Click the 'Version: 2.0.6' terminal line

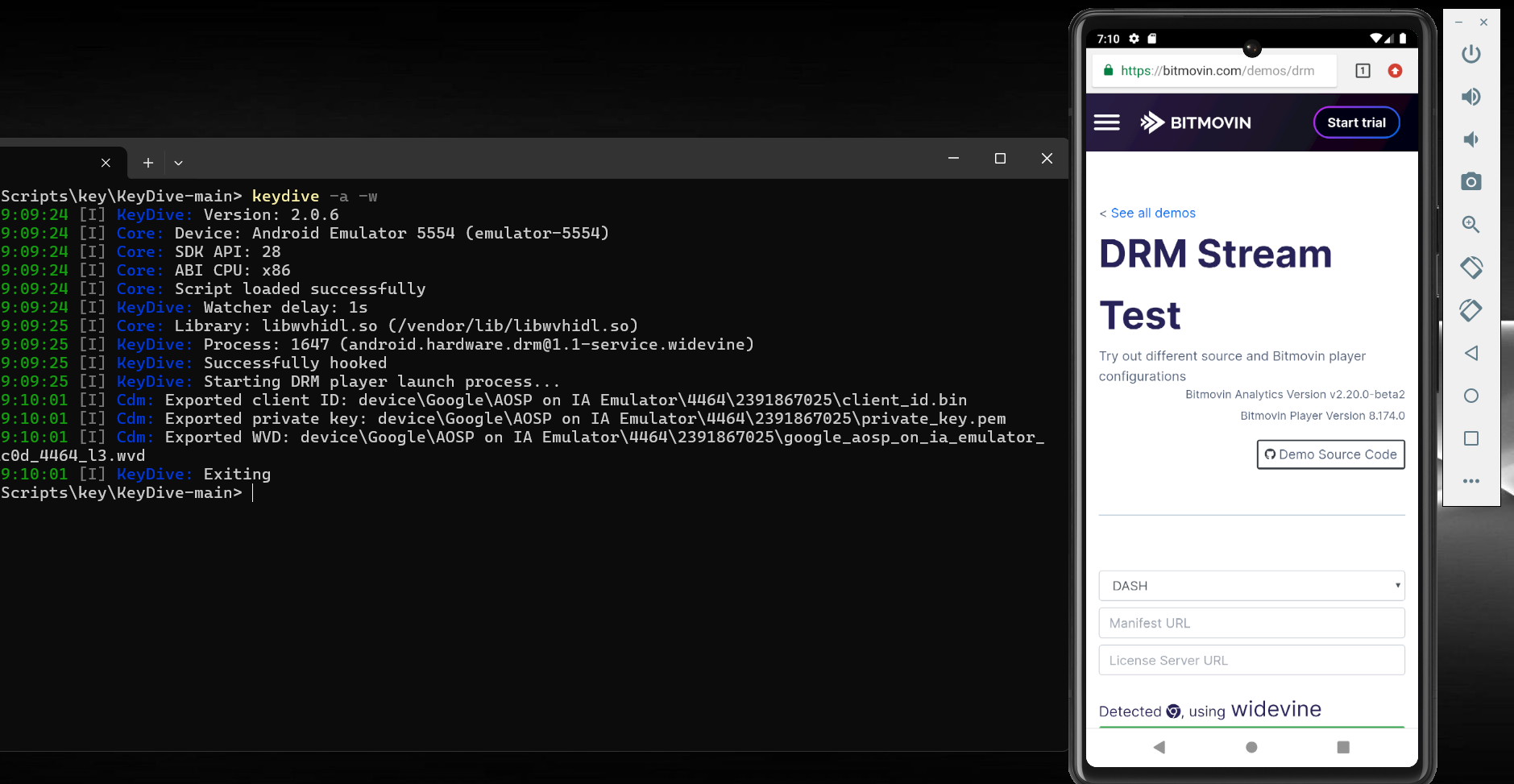272,215
